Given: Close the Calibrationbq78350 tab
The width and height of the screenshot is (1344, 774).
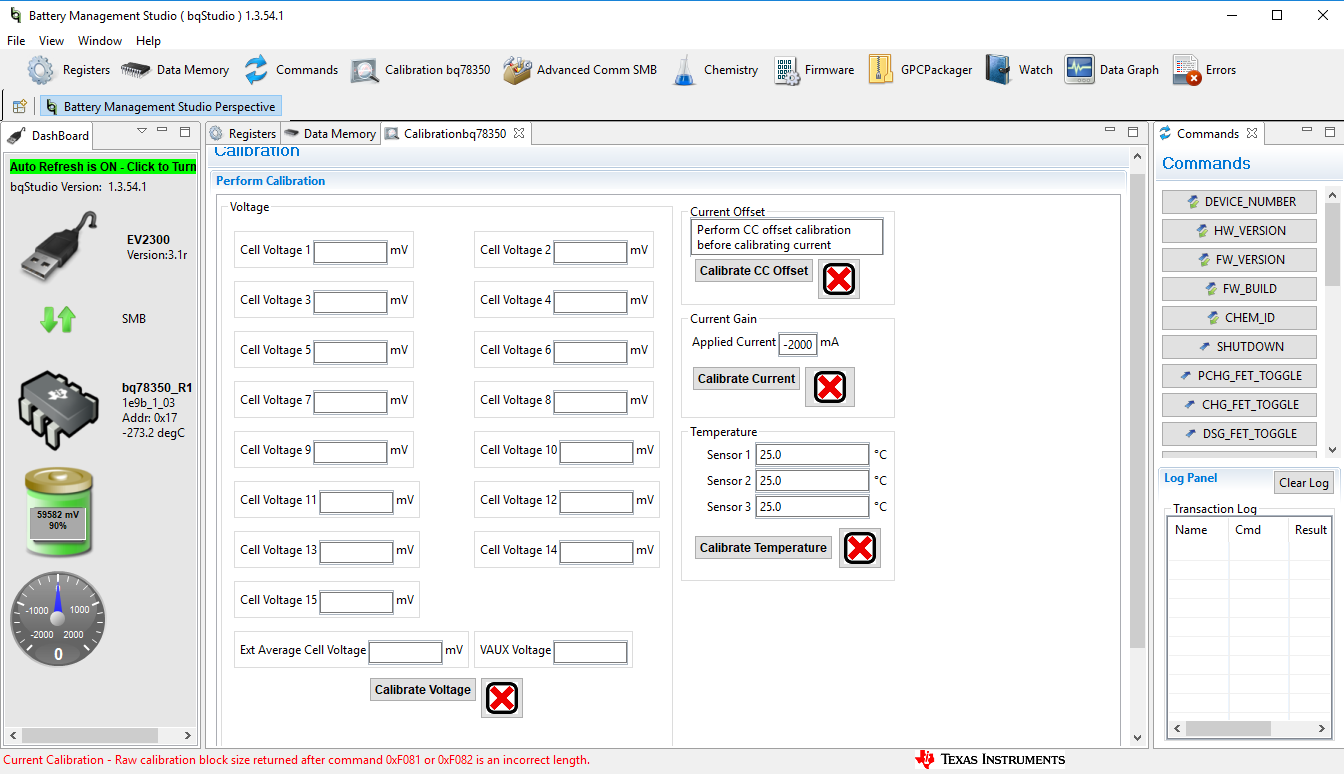Looking at the screenshot, I should [x=519, y=133].
